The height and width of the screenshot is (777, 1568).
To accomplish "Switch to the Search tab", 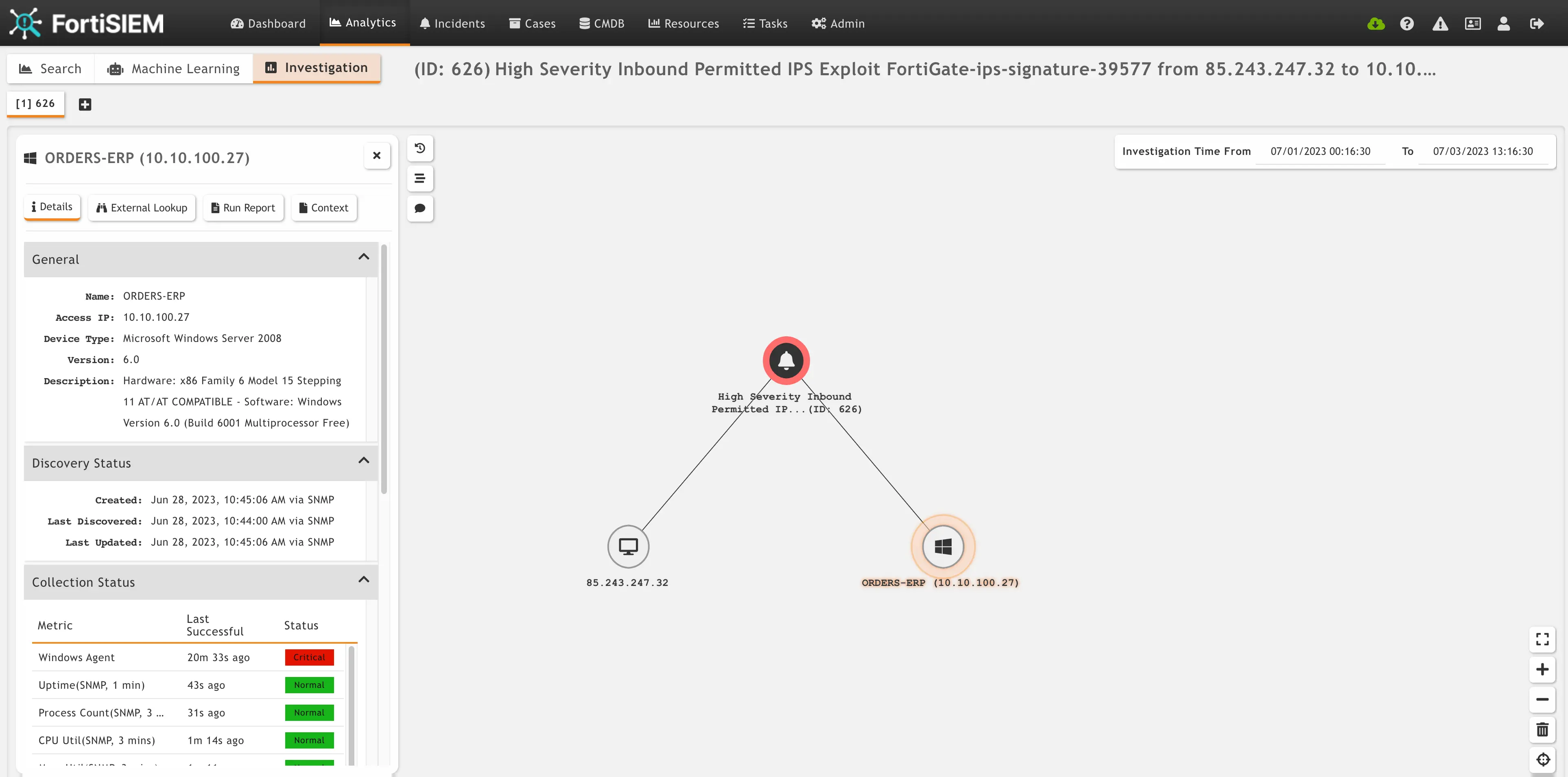I will click(50, 69).
